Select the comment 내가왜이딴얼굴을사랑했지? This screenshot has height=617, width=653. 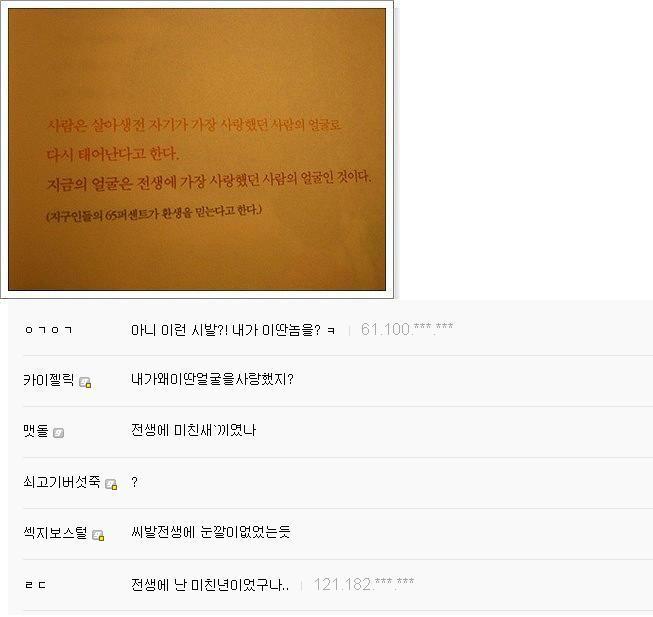tap(212, 379)
